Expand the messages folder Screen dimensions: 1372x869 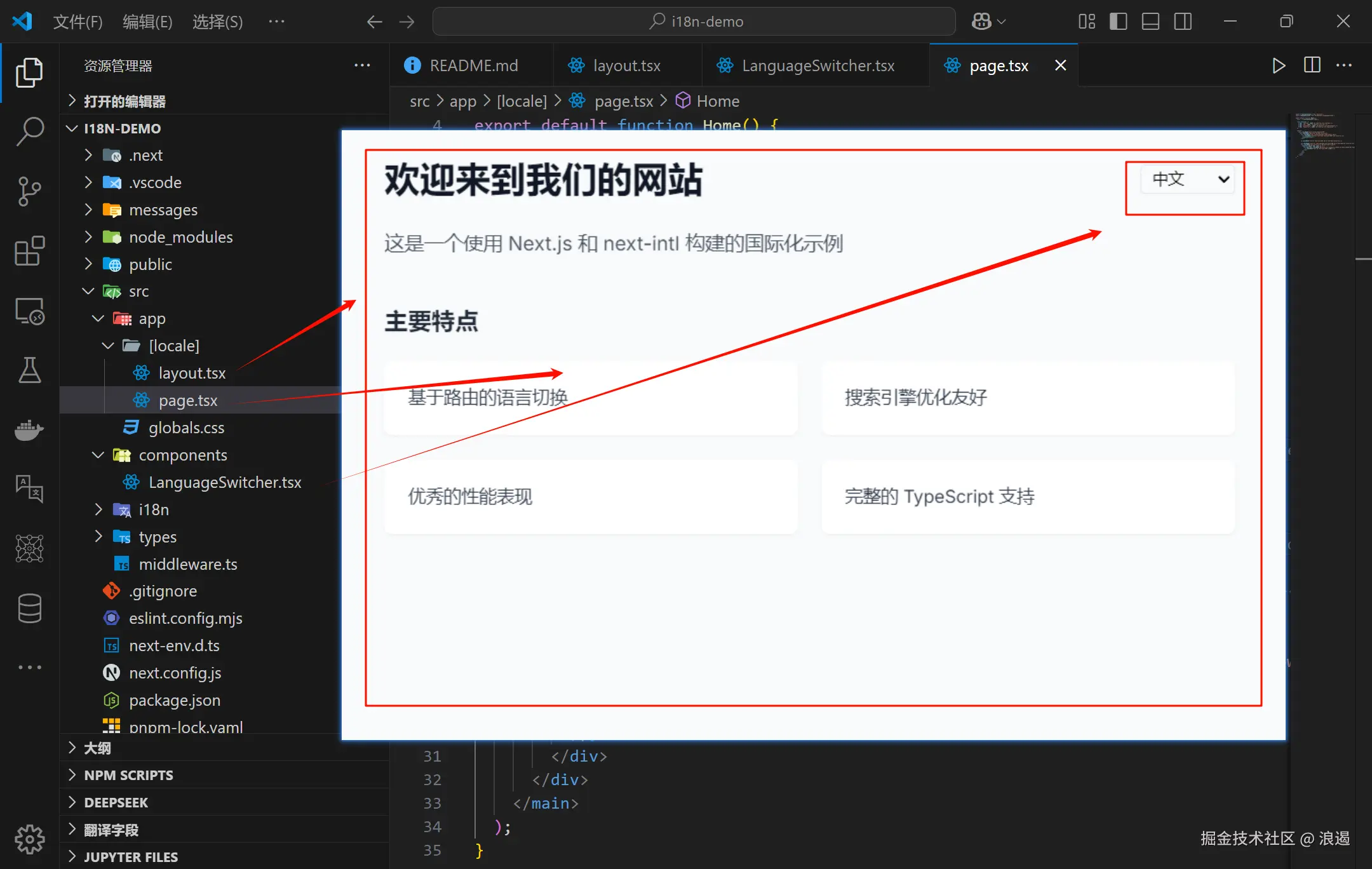pyautogui.click(x=163, y=210)
